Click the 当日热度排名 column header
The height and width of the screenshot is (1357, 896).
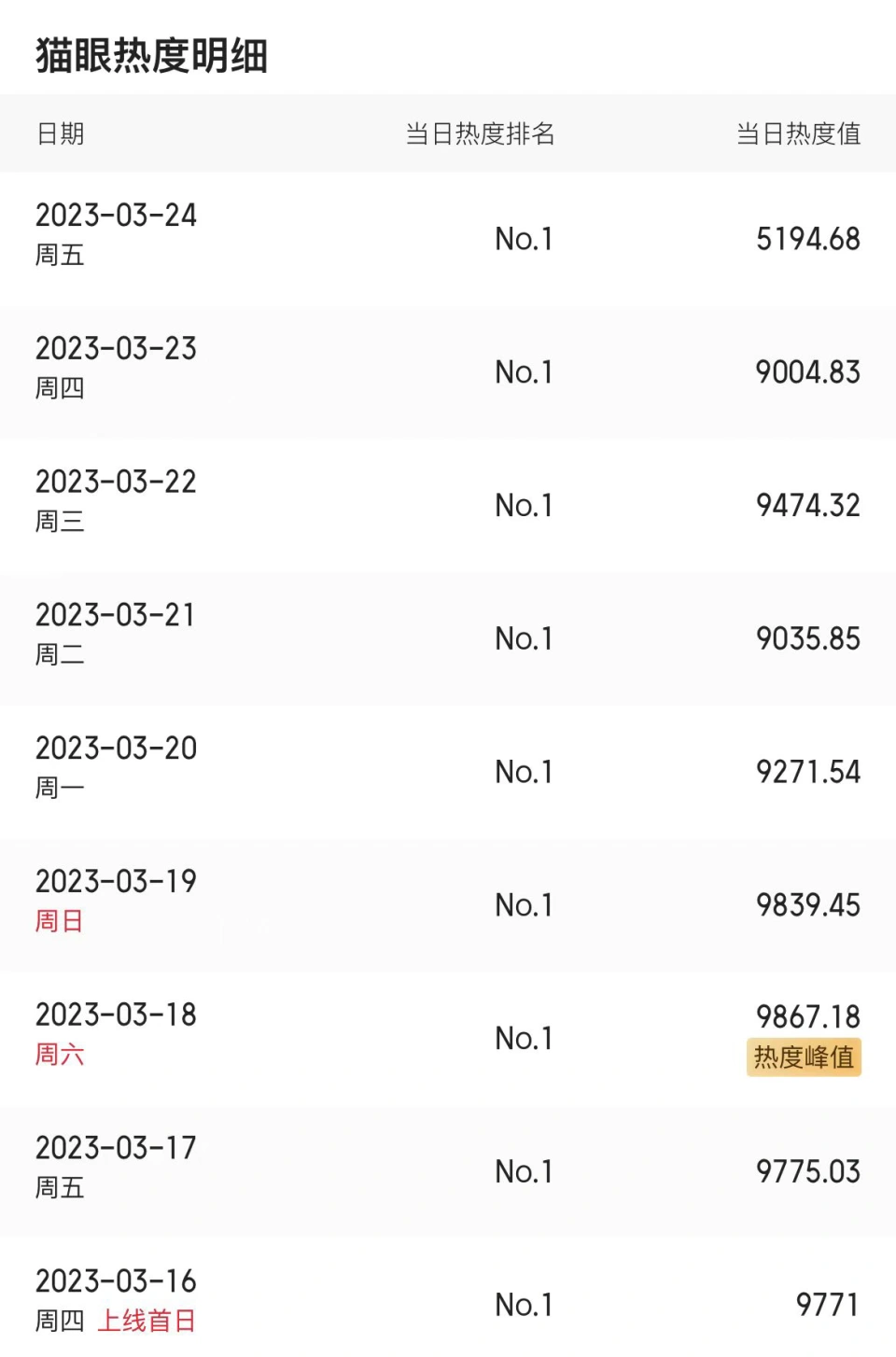480,133
